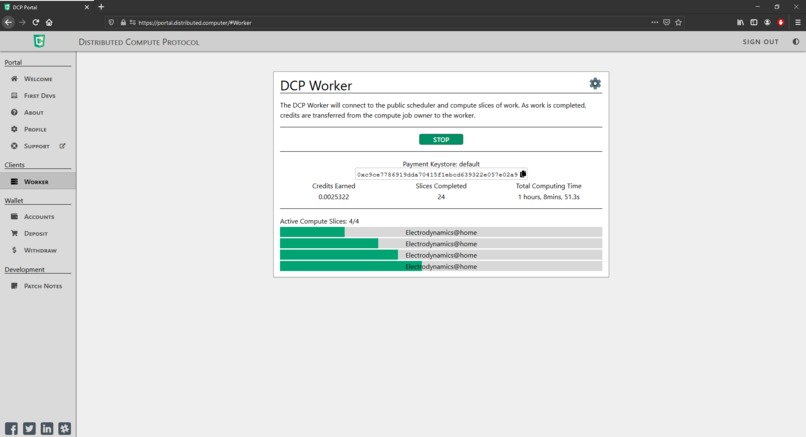Screen dimensions: 806x437
Task: Click the DCP Worker heading
Action: coord(316,85)
